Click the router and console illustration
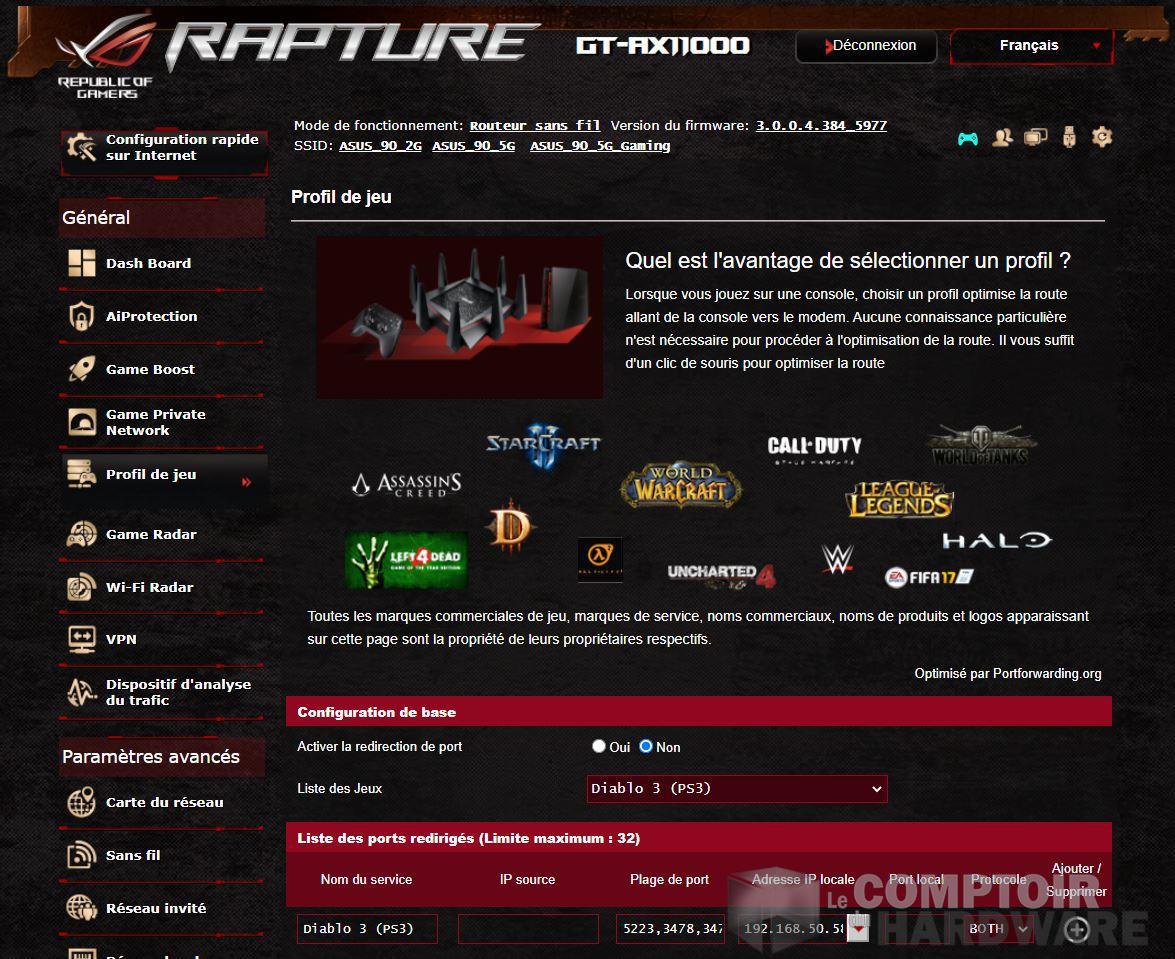This screenshot has height=959, width=1175. pos(460,318)
